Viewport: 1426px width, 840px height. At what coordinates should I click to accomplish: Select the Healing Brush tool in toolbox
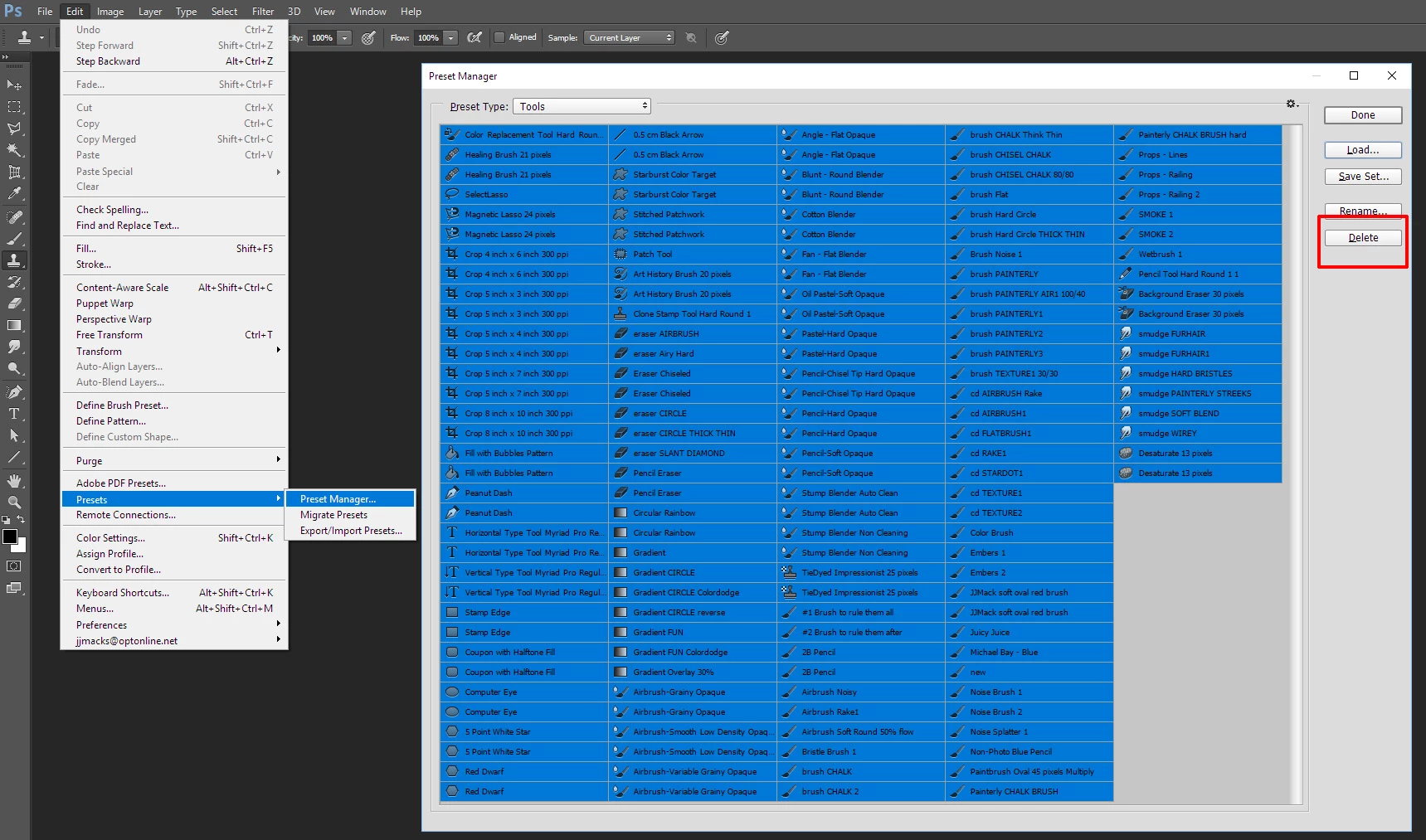[x=14, y=217]
